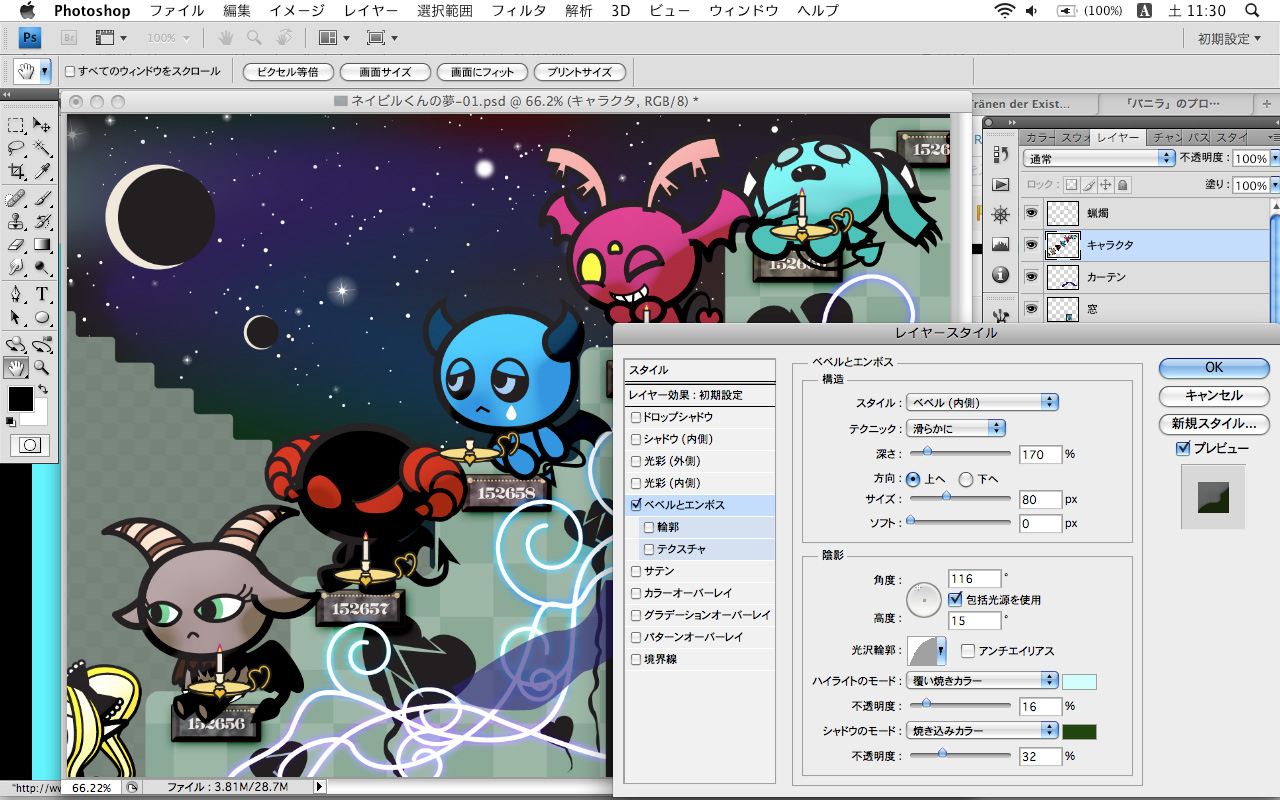Open the layer opacity (不透明度) slider arrow
1280x800 pixels.
(x=1273, y=159)
